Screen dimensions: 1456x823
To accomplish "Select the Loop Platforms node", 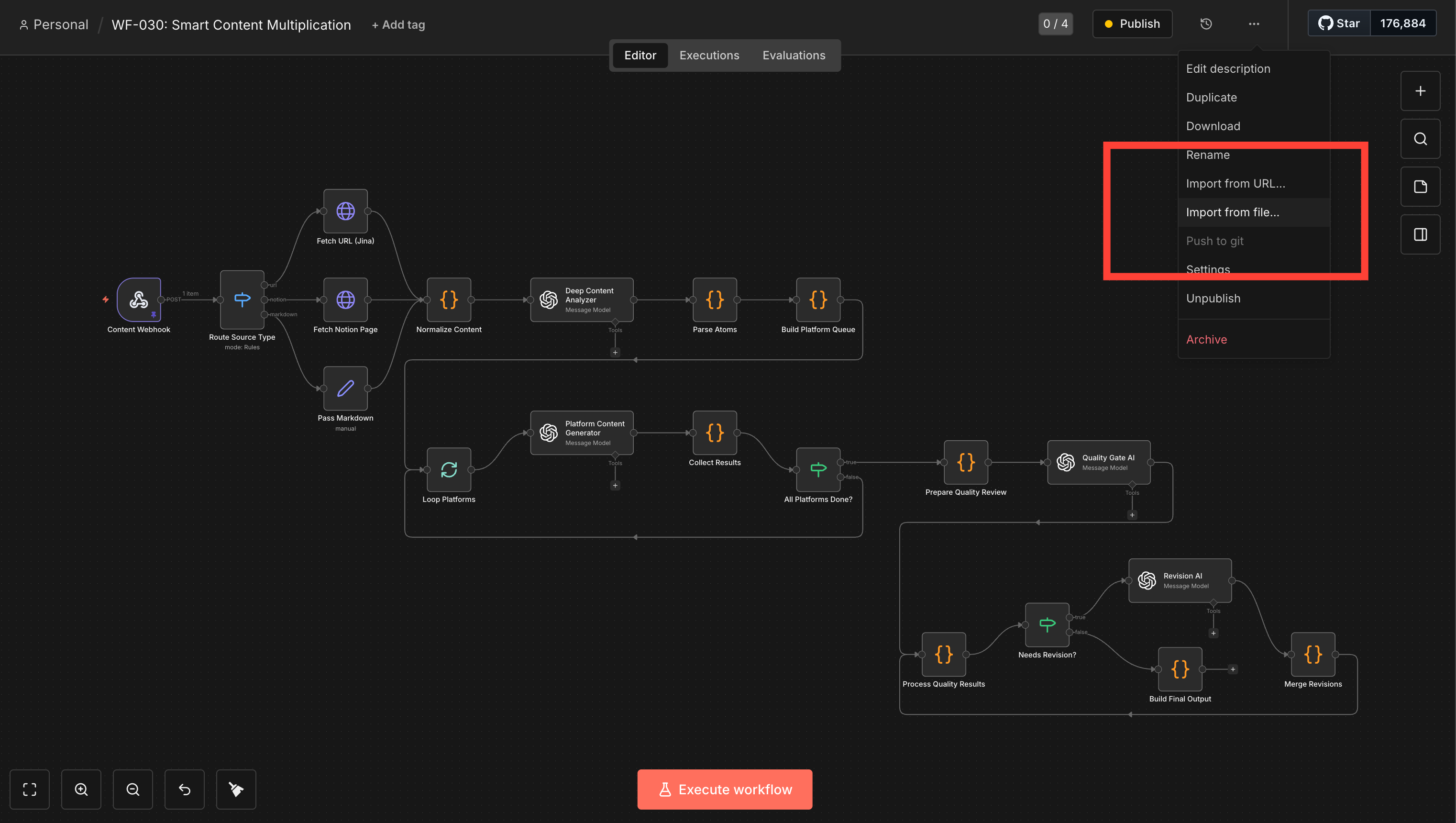I will (449, 470).
